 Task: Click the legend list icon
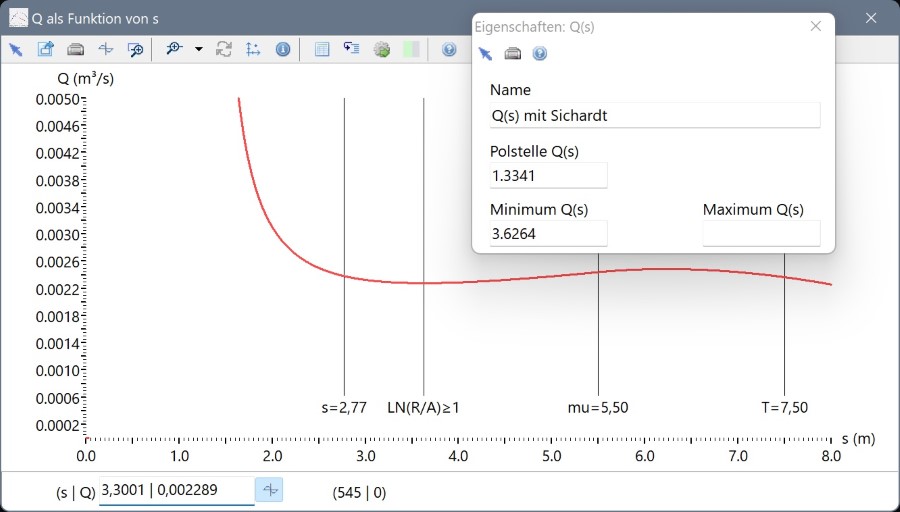351,49
